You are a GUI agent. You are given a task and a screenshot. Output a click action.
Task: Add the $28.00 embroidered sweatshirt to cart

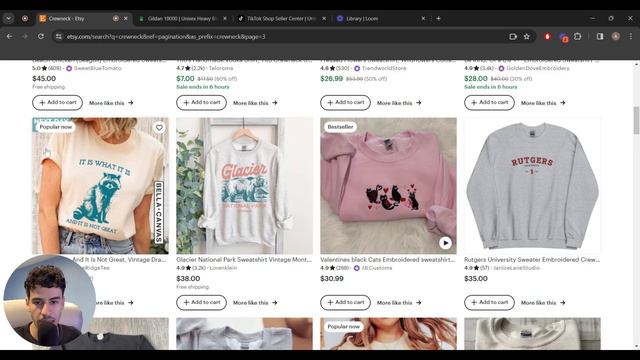[489, 102]
